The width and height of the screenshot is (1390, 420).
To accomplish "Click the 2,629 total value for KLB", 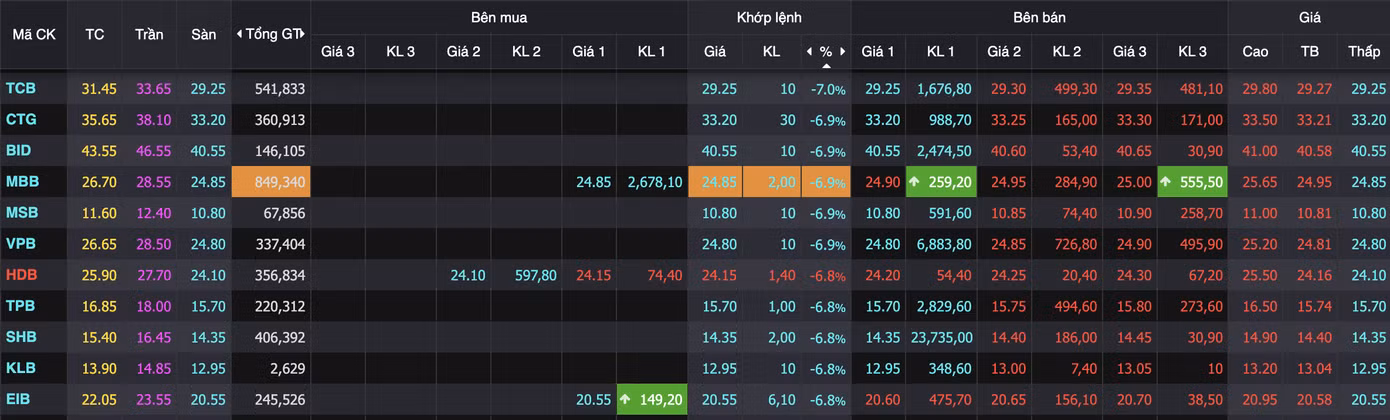I will 288,369.
